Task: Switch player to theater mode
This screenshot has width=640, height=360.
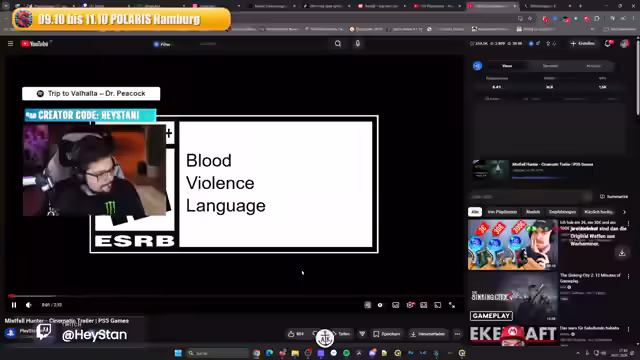Action: point(438,305)
